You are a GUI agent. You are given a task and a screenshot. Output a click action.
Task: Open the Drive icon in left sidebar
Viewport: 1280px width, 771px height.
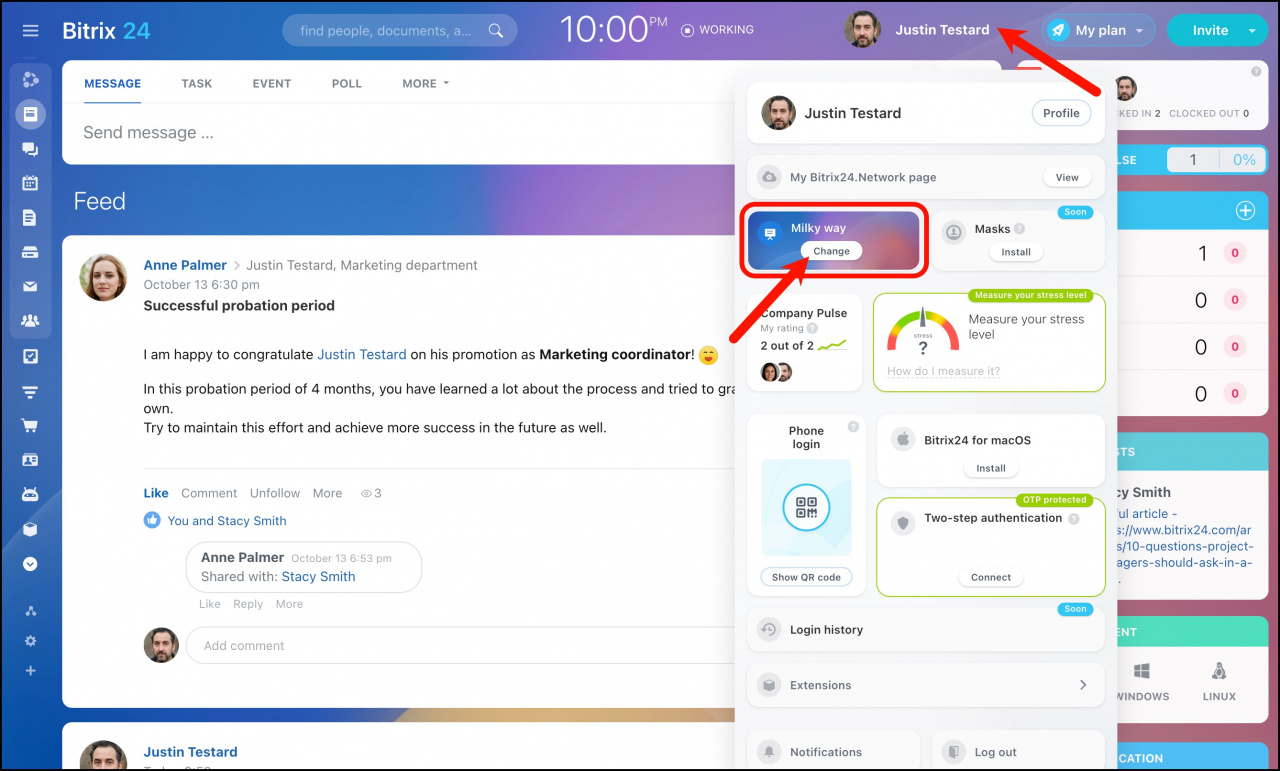(30, 252)
